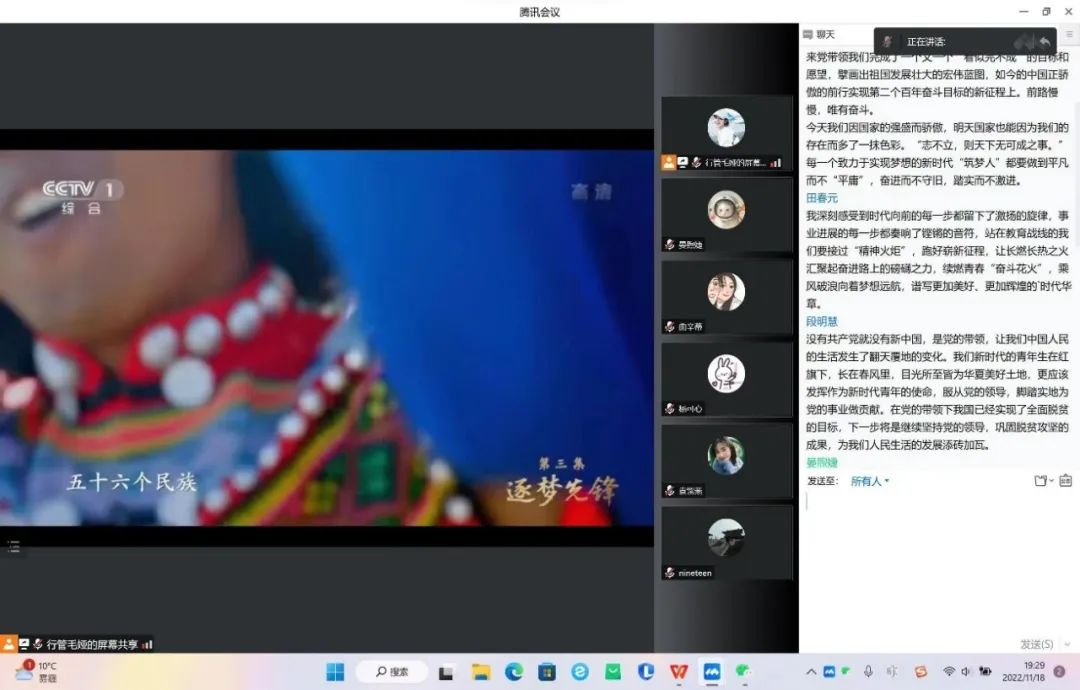Expand the send options arrow beside 发送(S)
Screen dimensions: 1080x690
click(1067, 645)
